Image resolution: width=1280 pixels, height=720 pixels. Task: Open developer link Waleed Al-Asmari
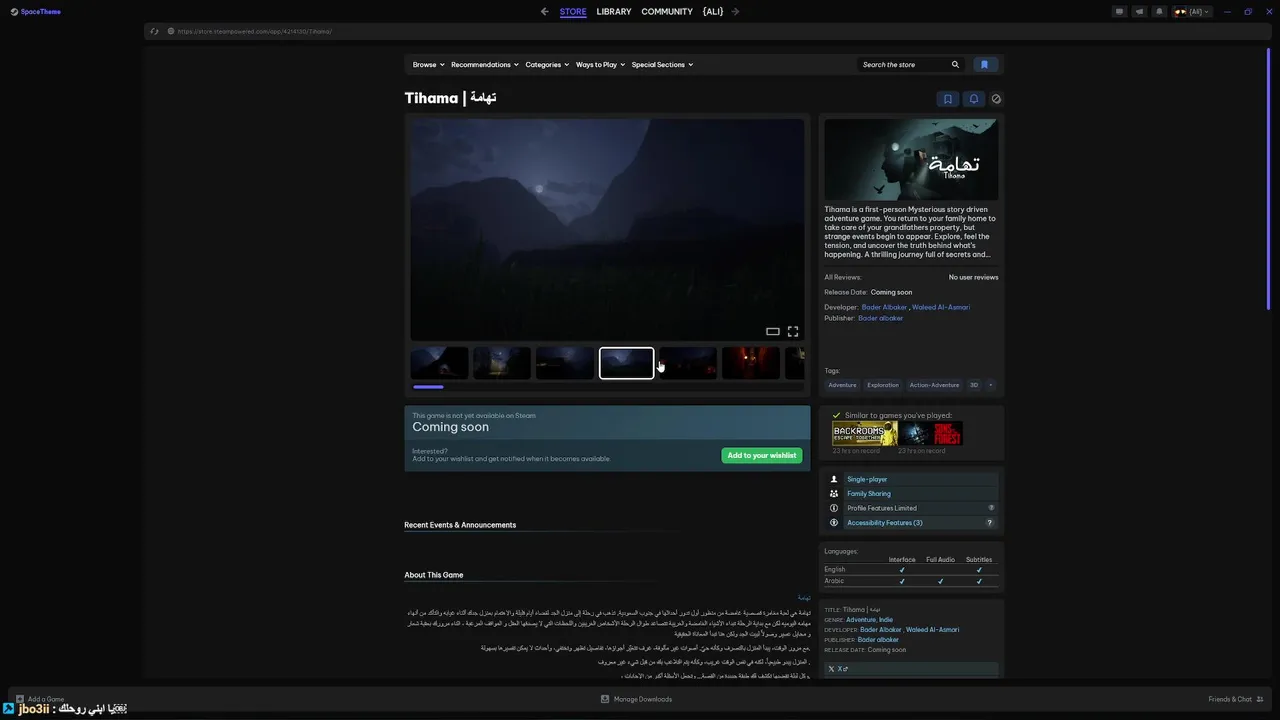click(x=941, y=307)
